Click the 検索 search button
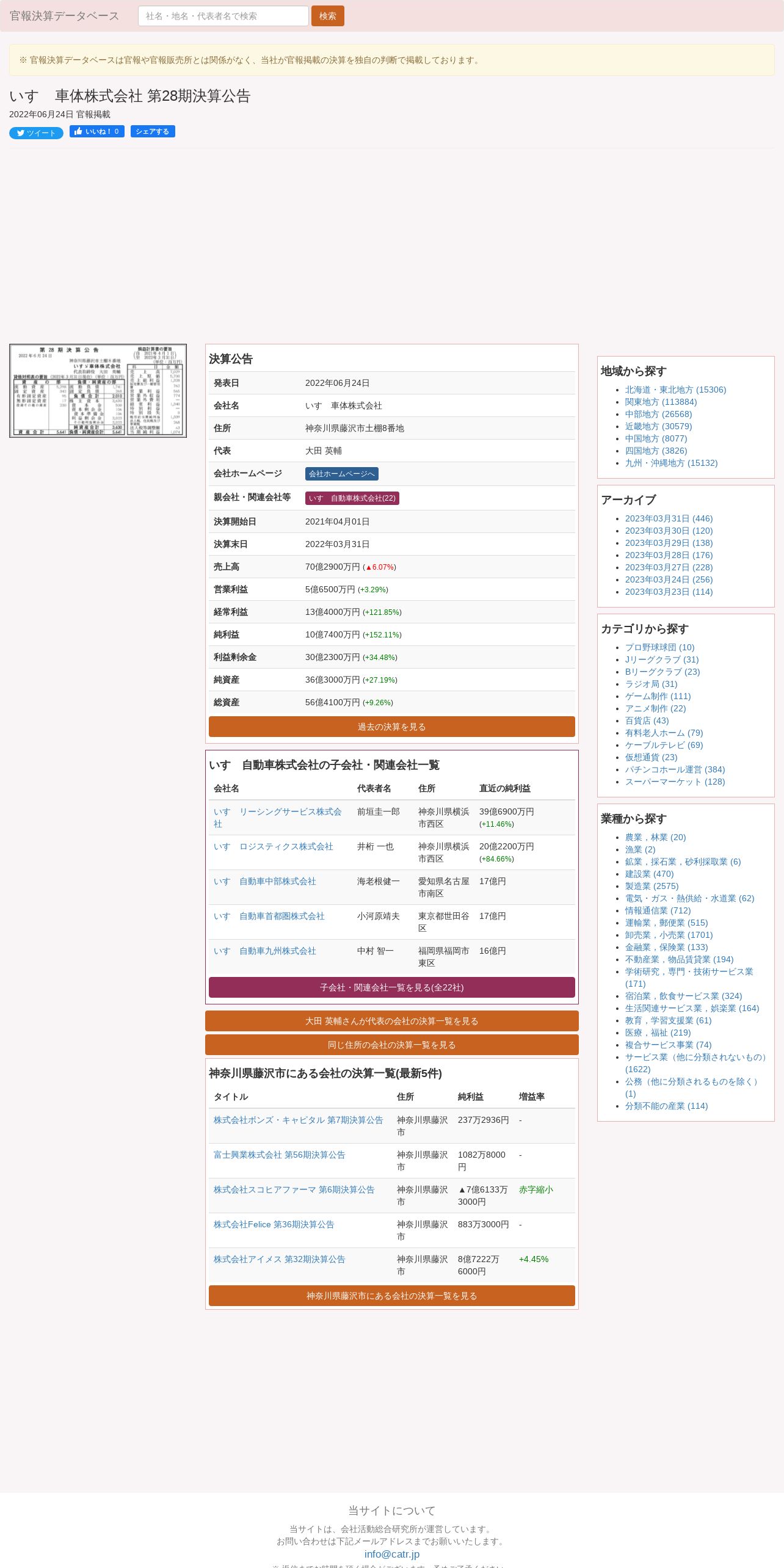This screenshot has width=784, height=1568. [328, 16]
